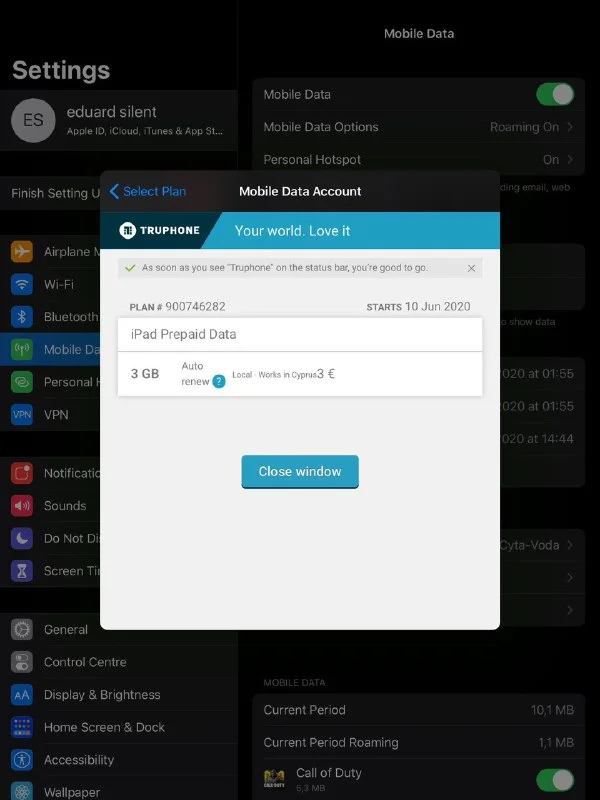Toggle the Mobile Data switch
The width and height of the screenshot is (600, 800).
(555, 95)
